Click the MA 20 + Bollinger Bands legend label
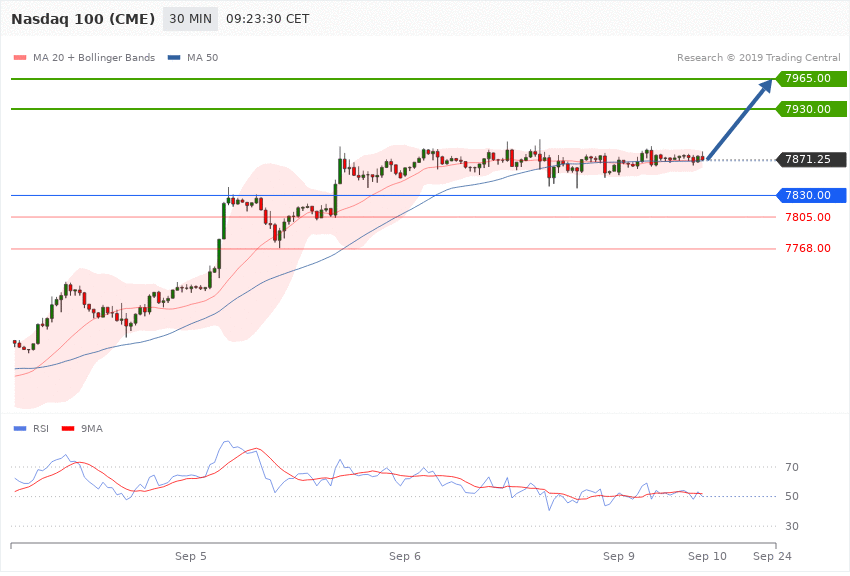 [94, 57]
